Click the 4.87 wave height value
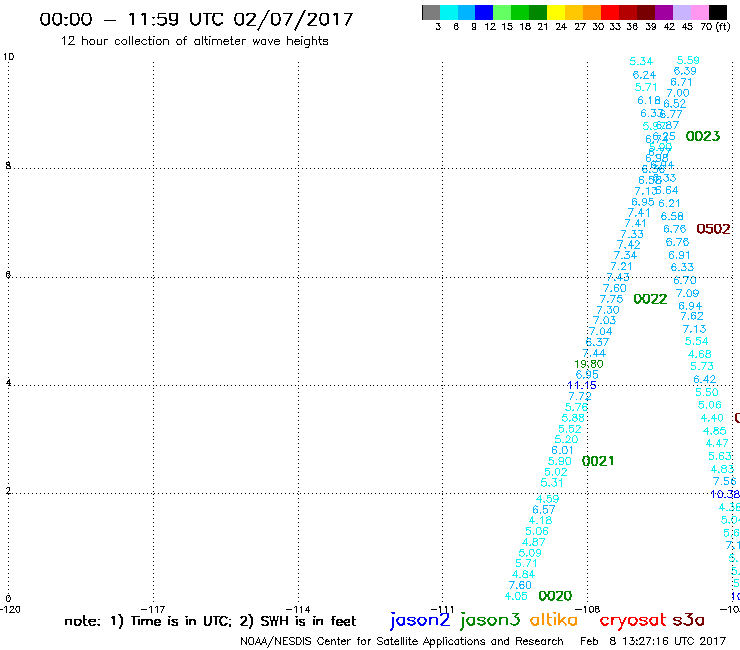Screen dimensions: 740x650 (x=534, y=542)
